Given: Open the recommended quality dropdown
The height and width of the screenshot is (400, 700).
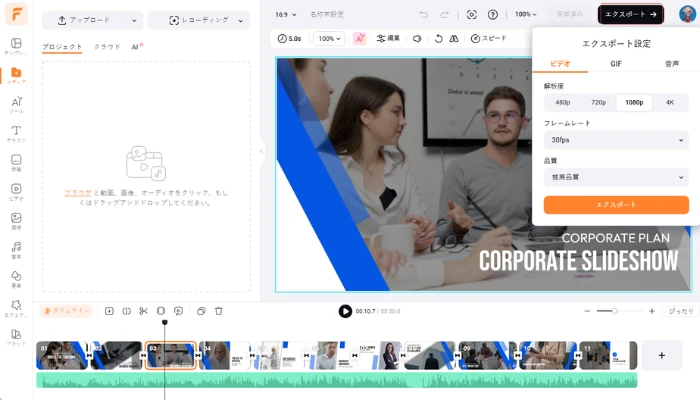Looking at the screenshot, I should (x=616, y=177).
